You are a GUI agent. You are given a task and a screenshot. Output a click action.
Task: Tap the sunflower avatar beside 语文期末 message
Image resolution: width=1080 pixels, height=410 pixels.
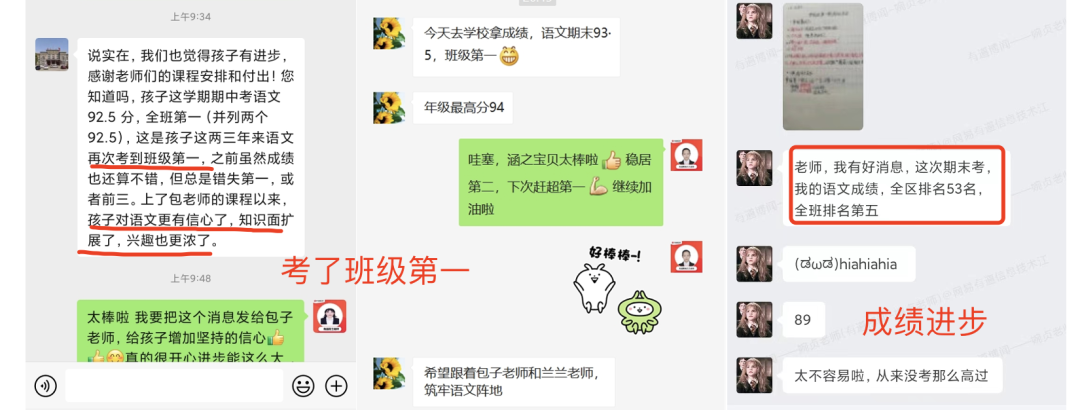[388, 33]
